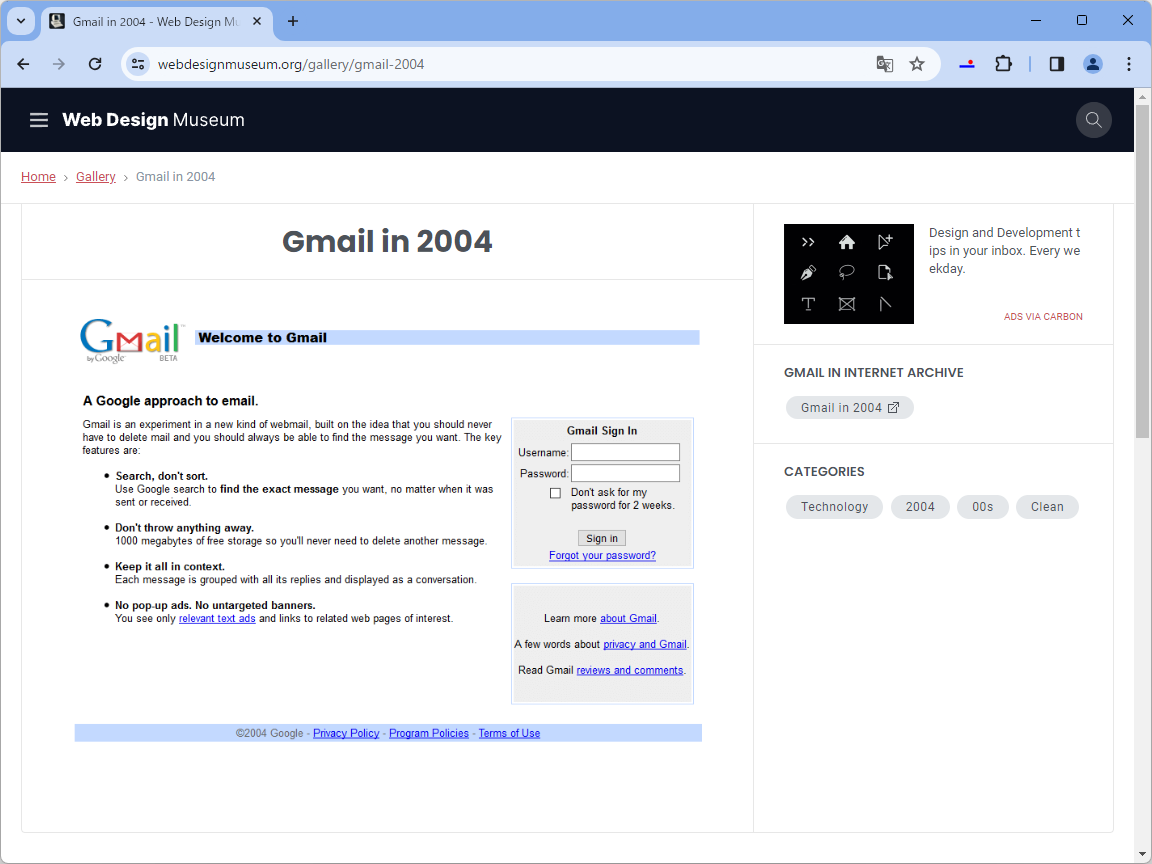The image size is (1152, 864).
Task: Click the Line tool icon in the ad
Action: (x=885, y=304)
